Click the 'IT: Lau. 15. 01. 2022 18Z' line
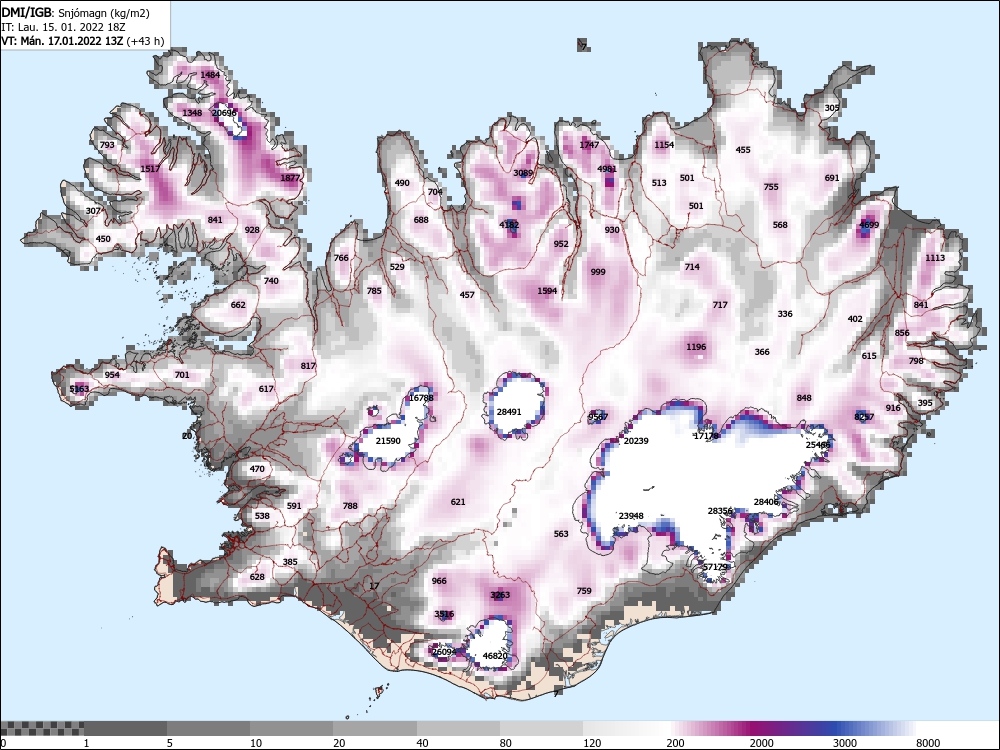Viewport: 1000px width, 750px height. pos(62,27)
